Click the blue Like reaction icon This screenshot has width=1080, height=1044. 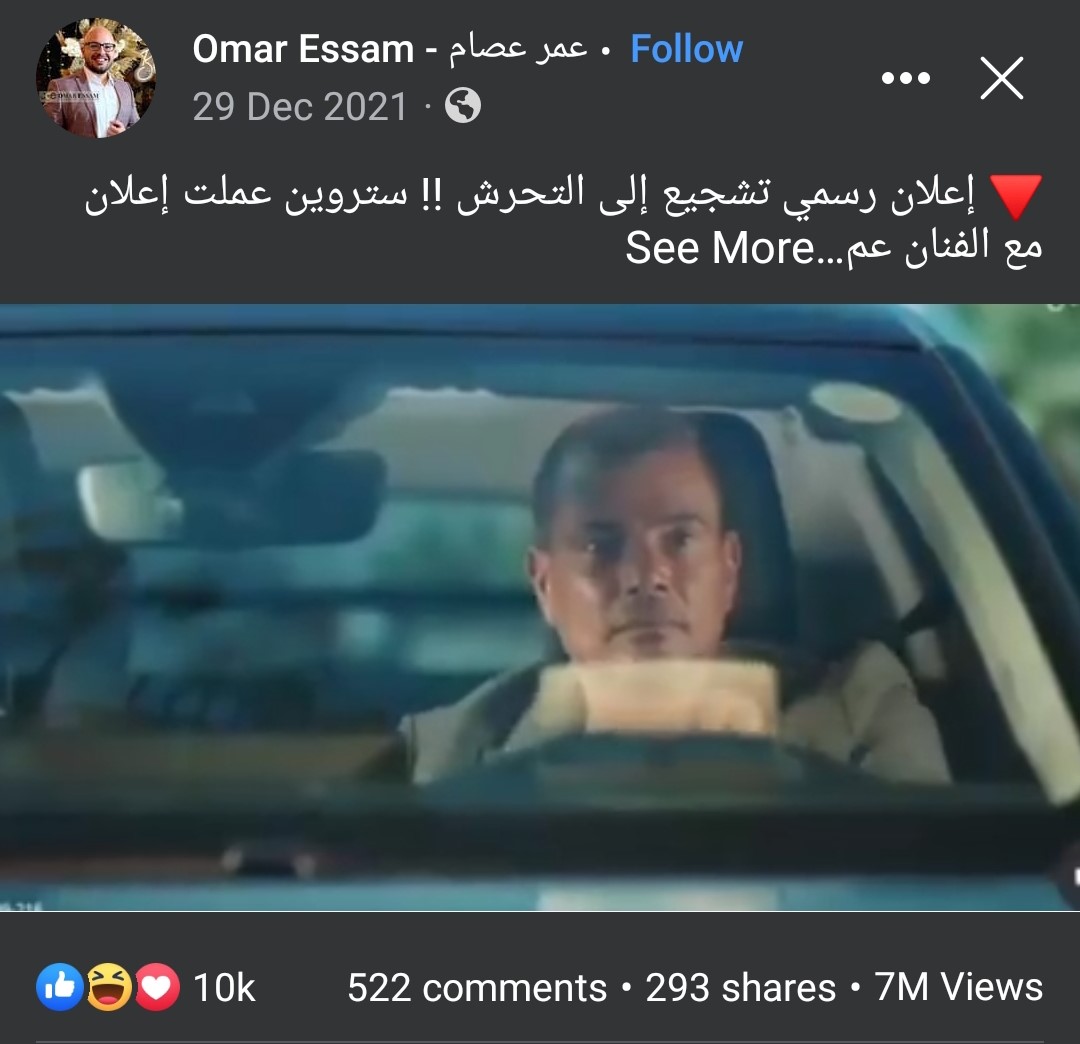[x=59, y=987]
